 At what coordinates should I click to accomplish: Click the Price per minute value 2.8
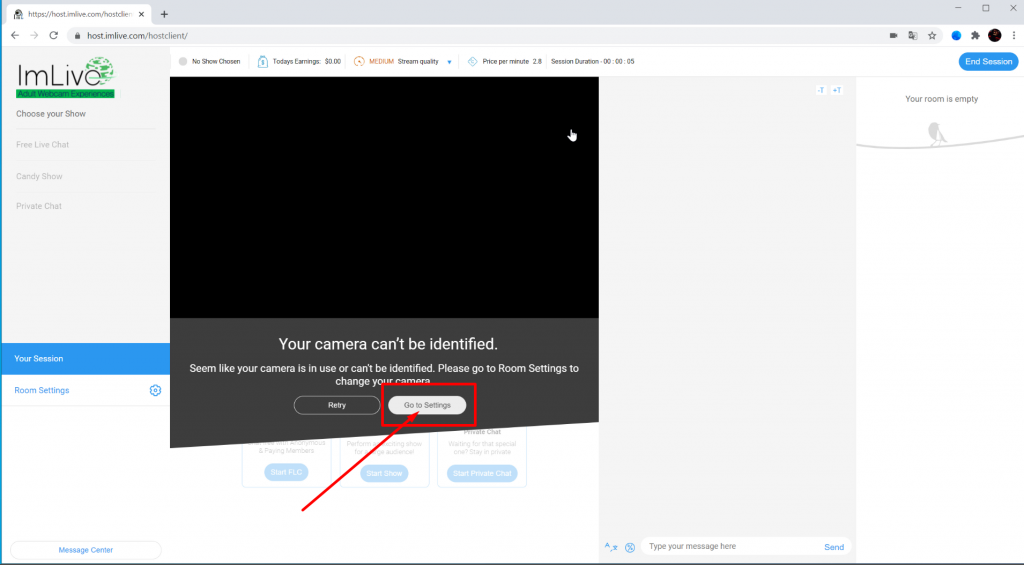pos(537,61)
